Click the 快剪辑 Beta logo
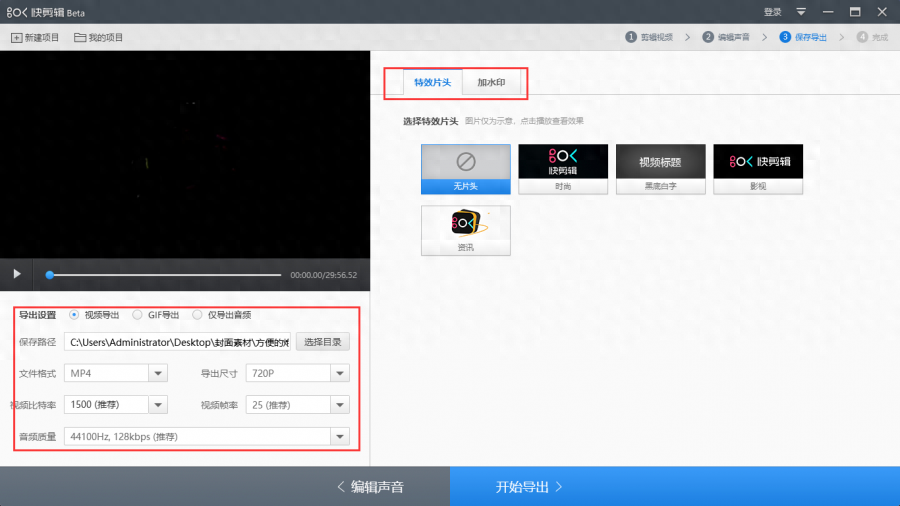Image resolution: width=900 pixels, height=506 pixels. pyautogui.click(x=46, y=12)
